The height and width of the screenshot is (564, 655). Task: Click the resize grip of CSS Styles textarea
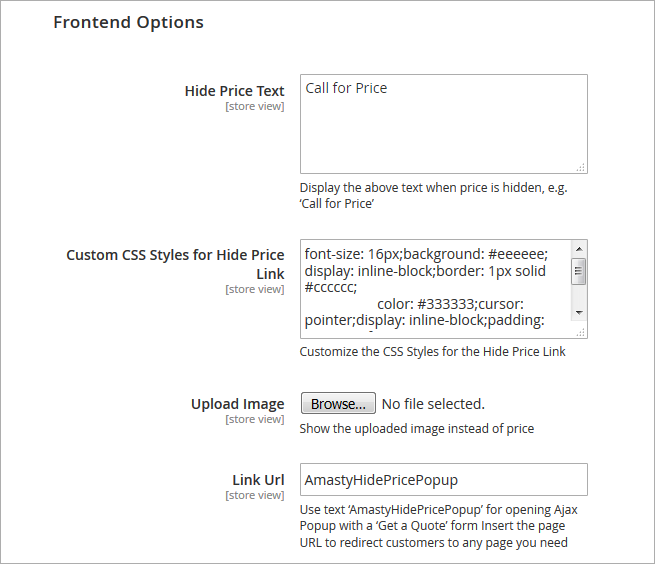[581, 332]
